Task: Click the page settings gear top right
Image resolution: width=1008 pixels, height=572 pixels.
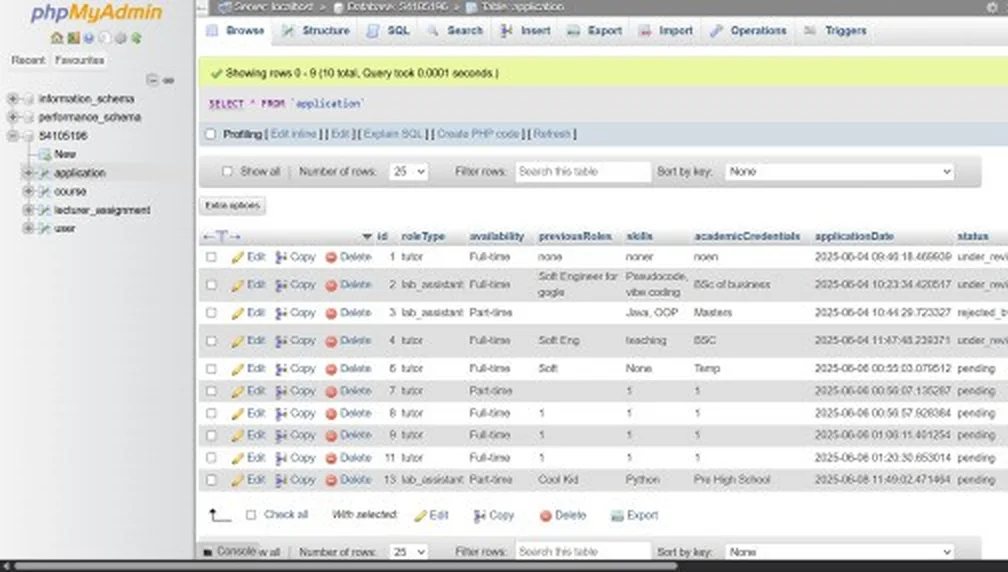Action: click(x=992, y=7)
